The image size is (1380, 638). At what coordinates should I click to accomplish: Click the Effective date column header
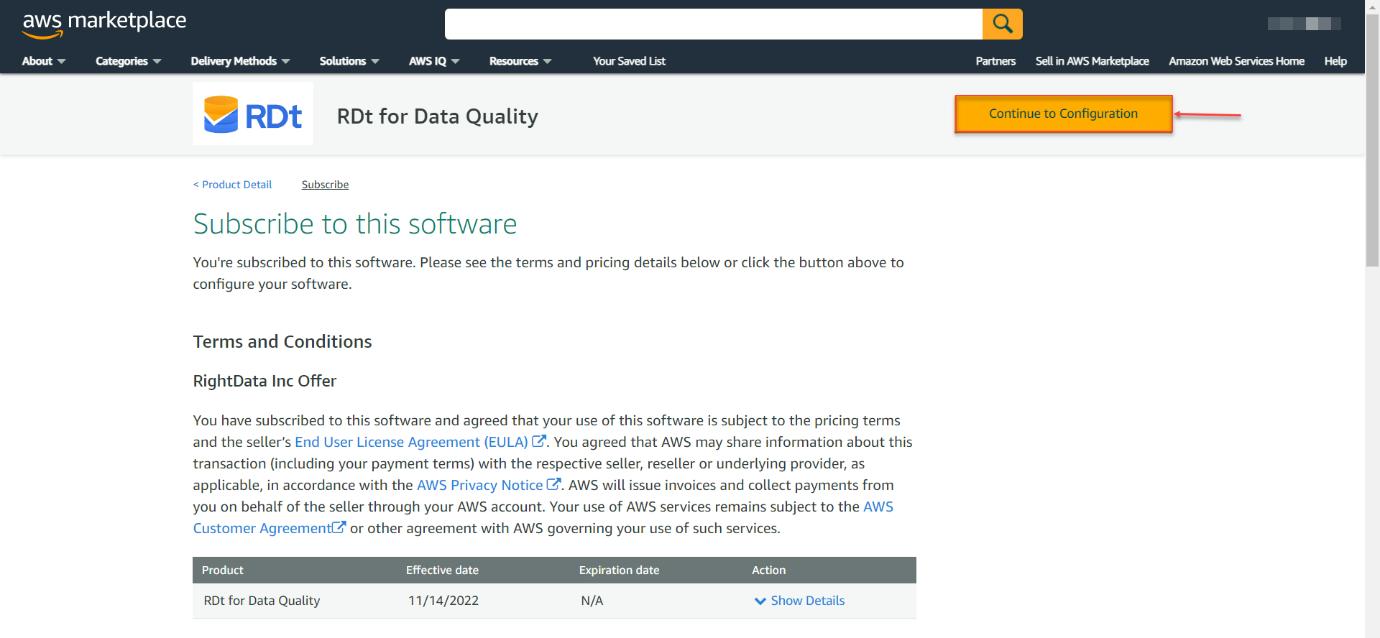coord(442,570)
